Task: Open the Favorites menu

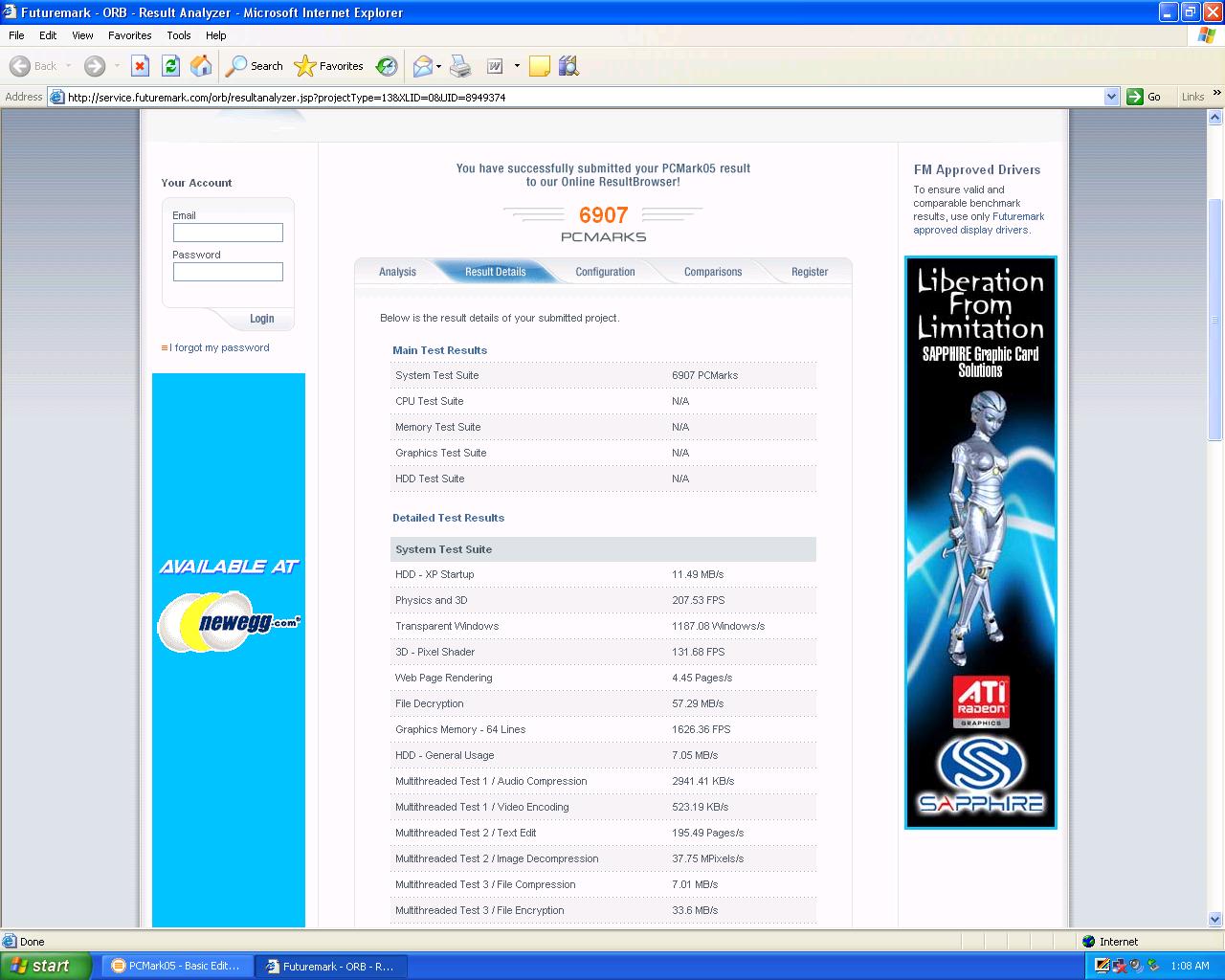Action: pyautogui.click(x=130, y=35)
